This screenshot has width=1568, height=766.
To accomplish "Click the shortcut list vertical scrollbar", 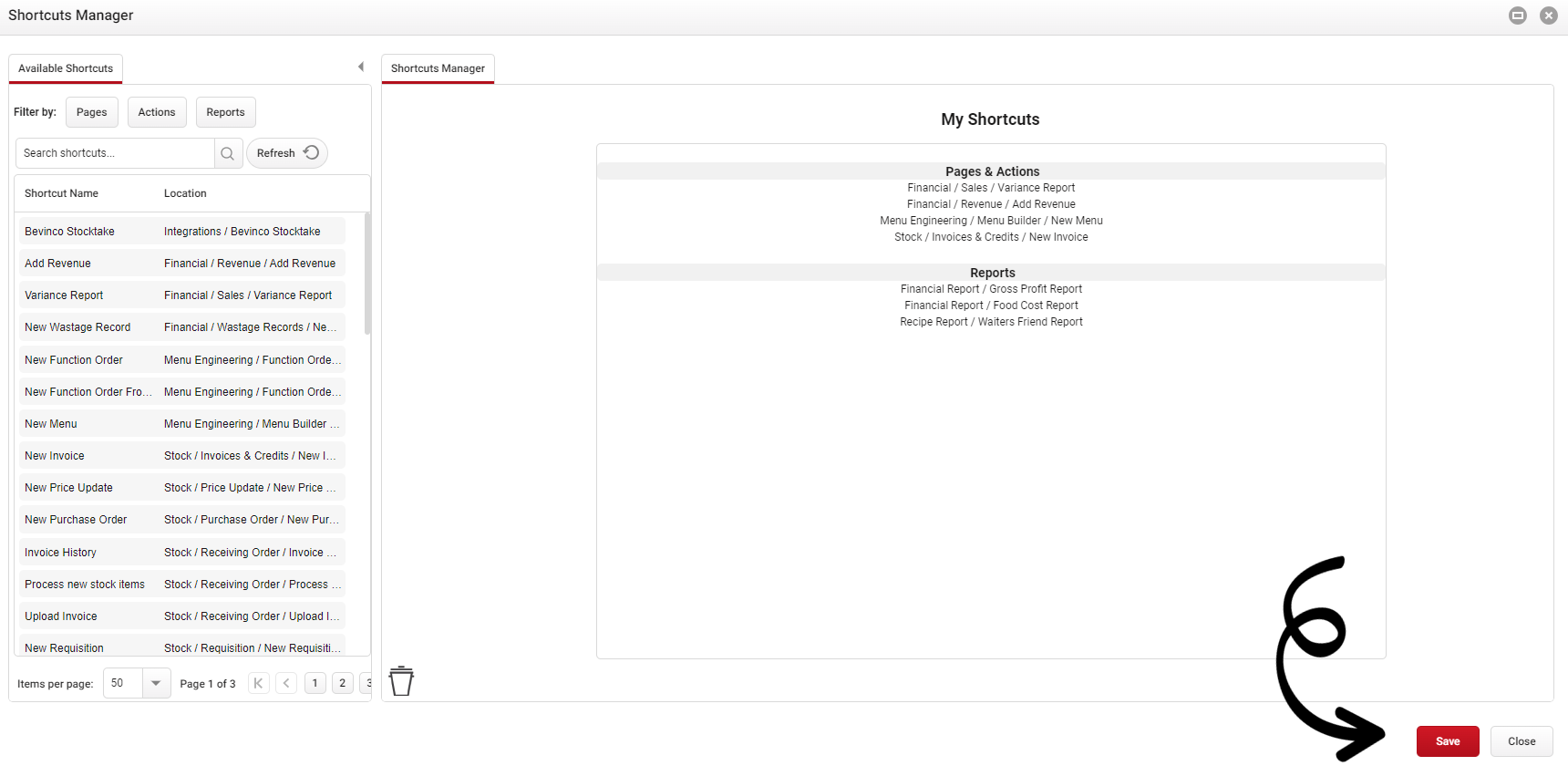I will pos(366,274).
